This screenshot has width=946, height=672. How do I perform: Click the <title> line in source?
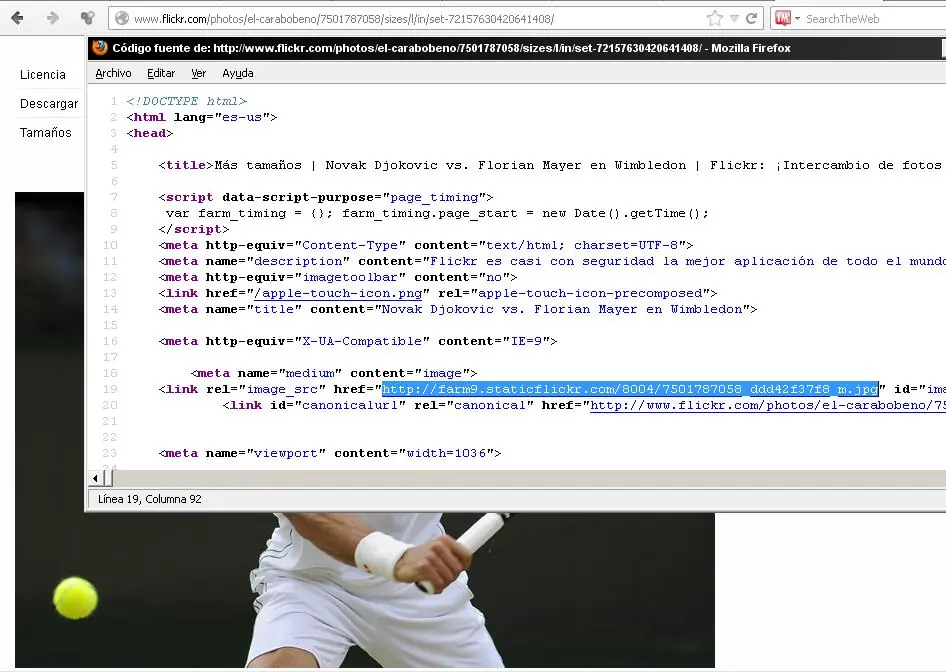549,165
